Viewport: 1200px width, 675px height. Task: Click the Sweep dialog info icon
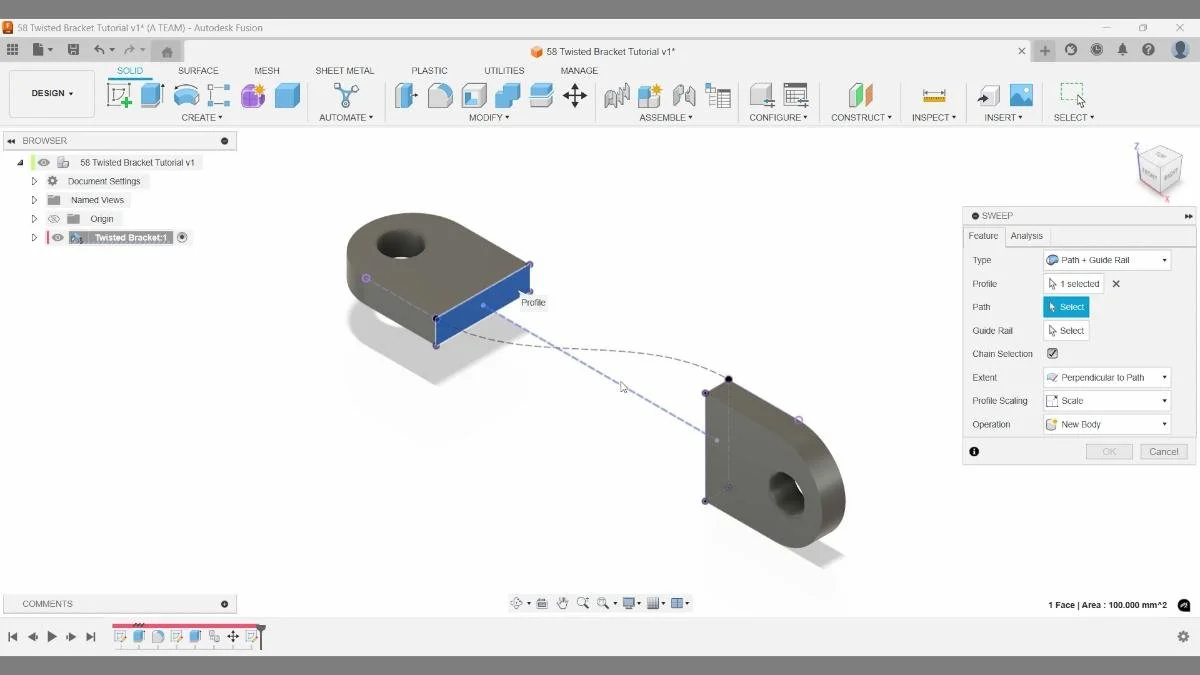(x=974, y=452)
